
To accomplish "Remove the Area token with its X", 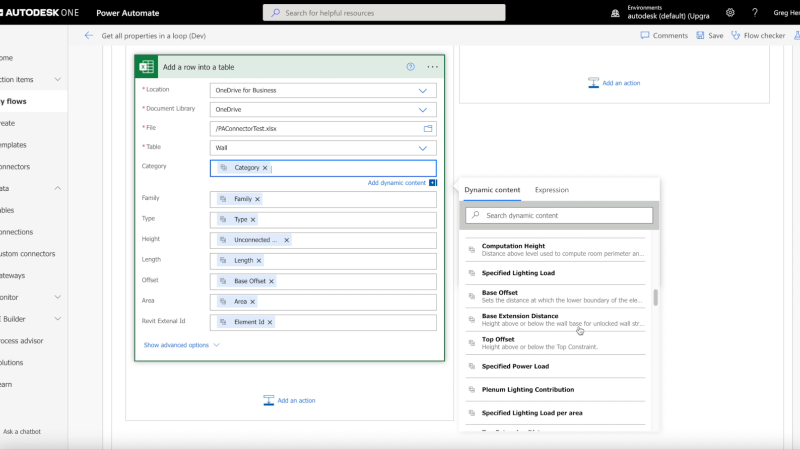I will pyautogui.click(x=252, y=302).
